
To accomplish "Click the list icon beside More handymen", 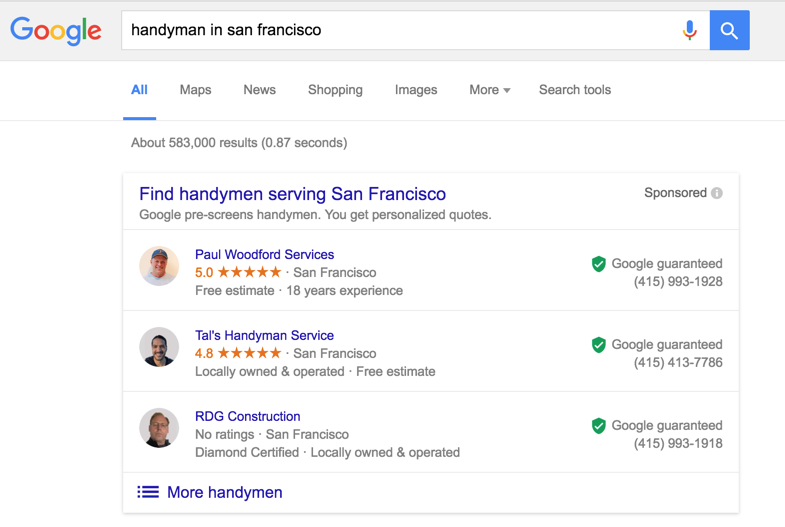I will point(148,492).
